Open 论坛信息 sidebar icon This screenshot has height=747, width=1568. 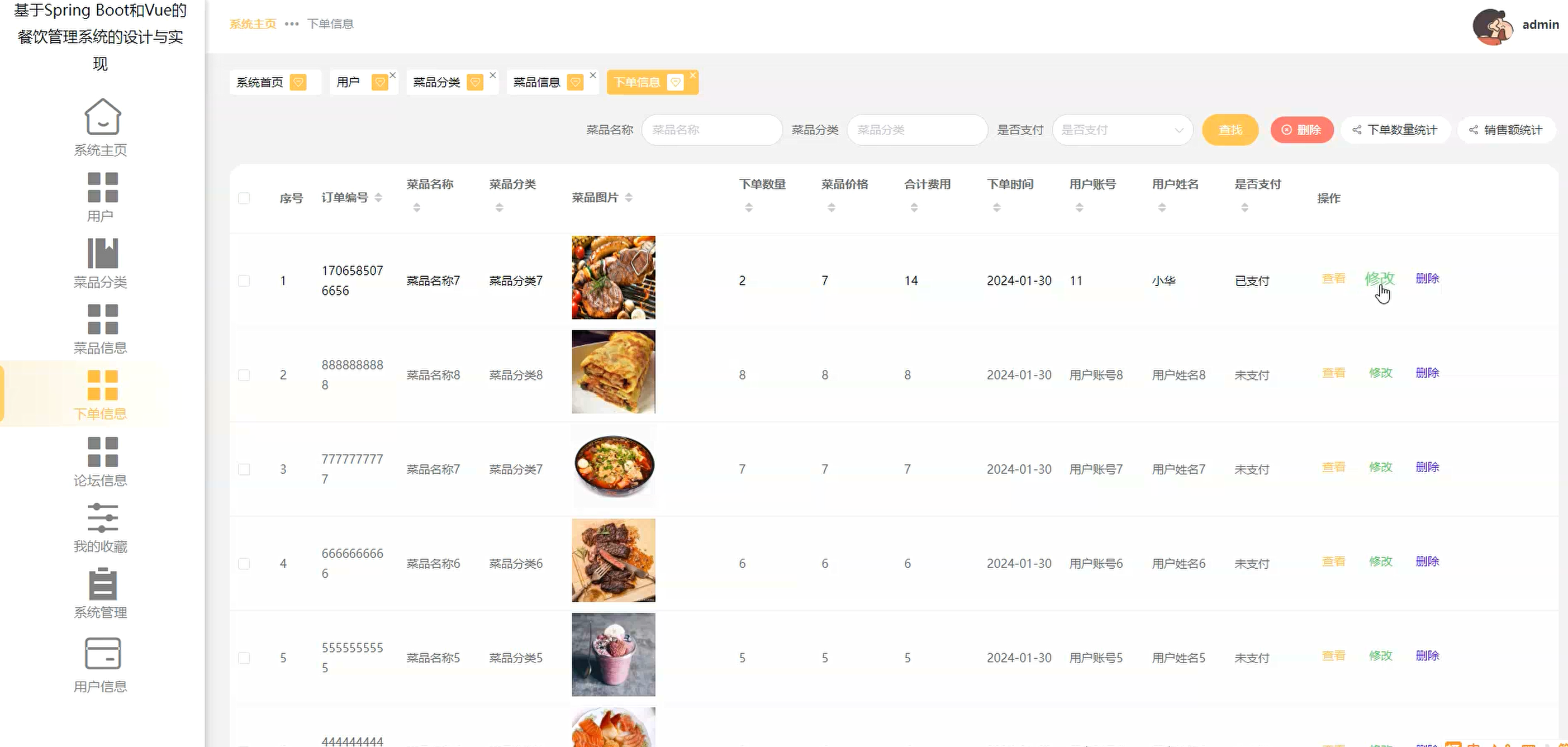[x=102, y=451]
